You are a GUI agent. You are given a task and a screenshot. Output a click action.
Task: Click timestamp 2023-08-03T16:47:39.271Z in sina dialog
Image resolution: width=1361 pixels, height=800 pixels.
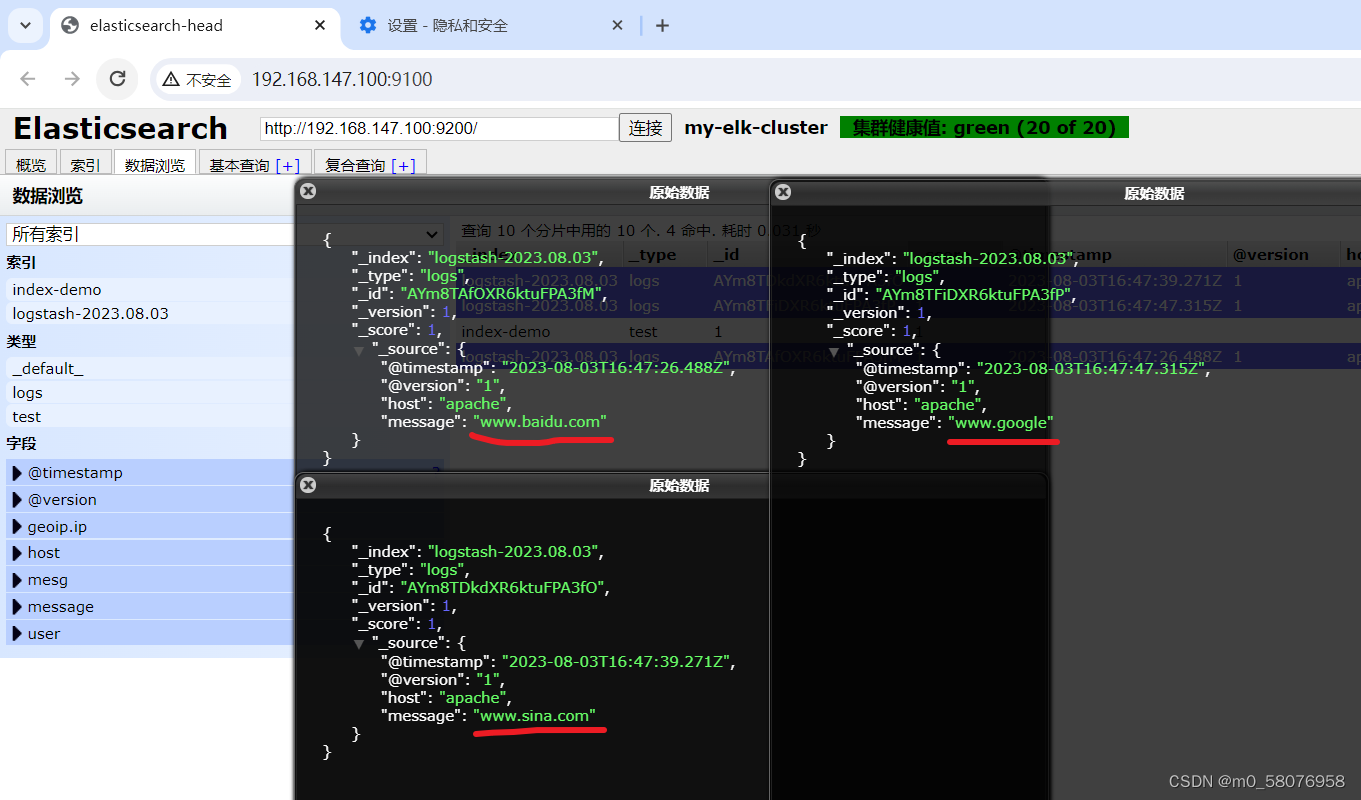(x=618, y=661)
